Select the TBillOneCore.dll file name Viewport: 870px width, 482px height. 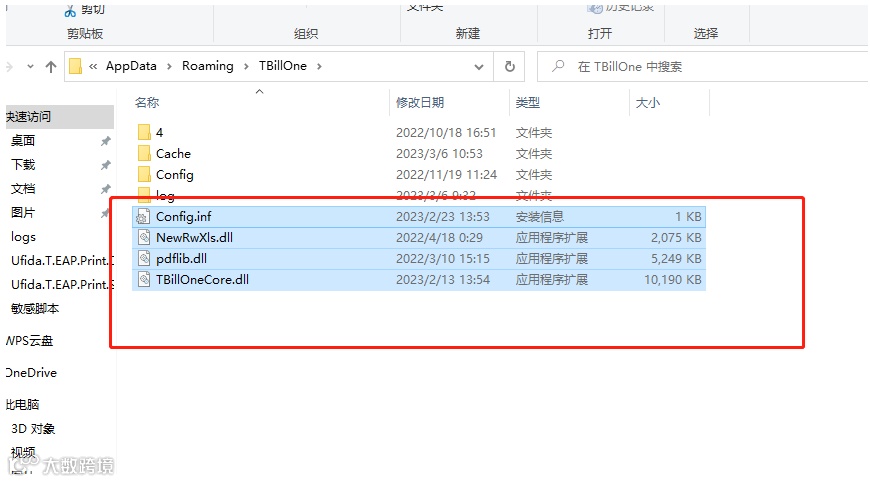pos(203,280)
